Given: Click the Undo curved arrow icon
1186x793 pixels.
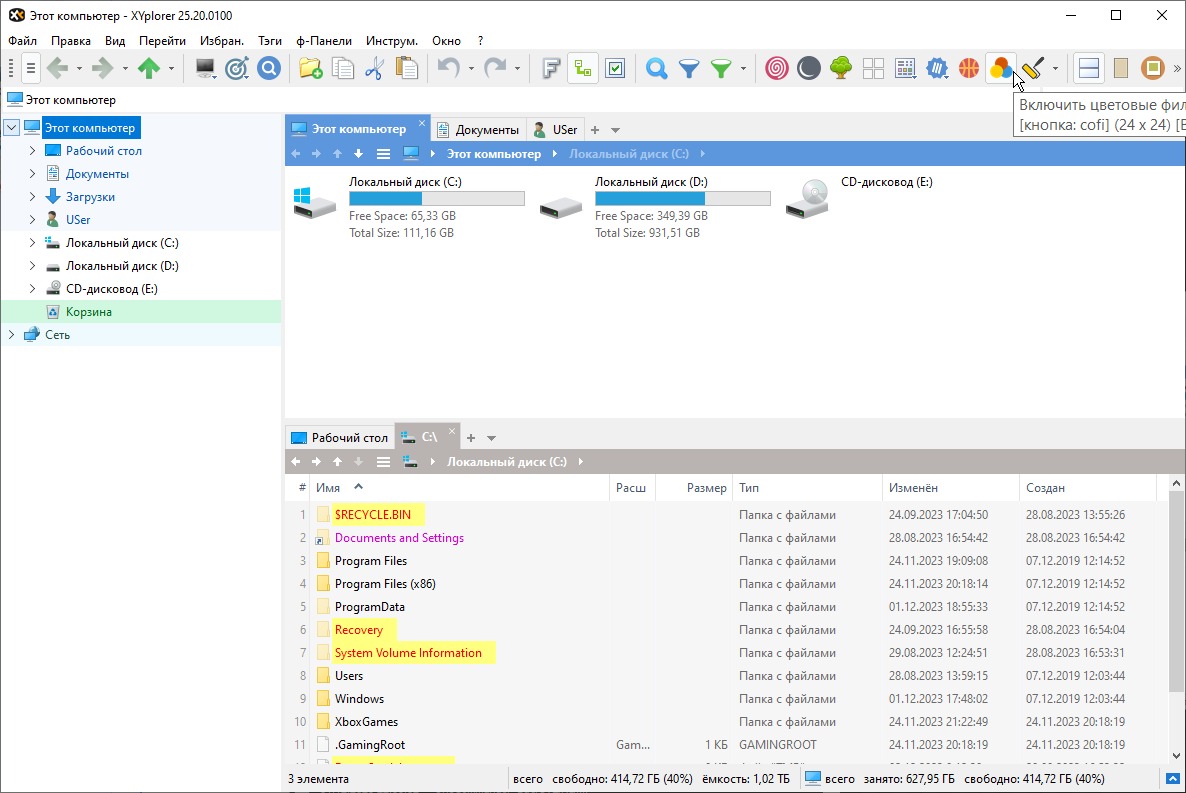Looking at the screenshot, I should click(449, 68).
